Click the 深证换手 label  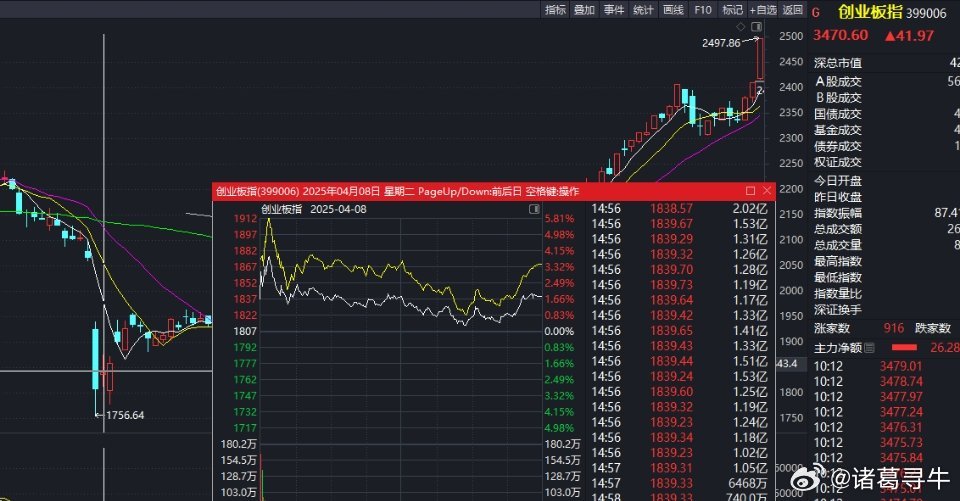(x=838, y=310)
